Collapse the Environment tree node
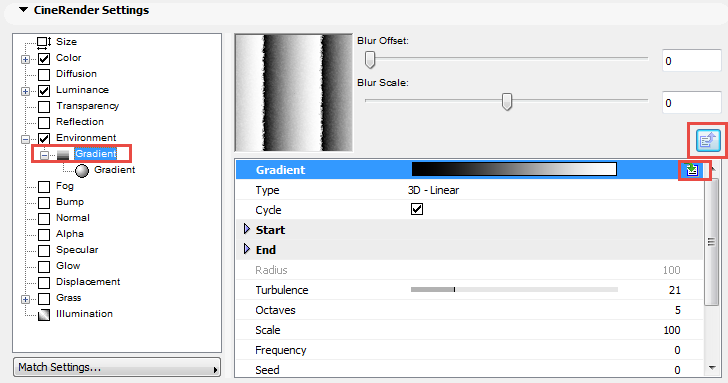Viewport: 728px width, 383px height. [26, 139]
